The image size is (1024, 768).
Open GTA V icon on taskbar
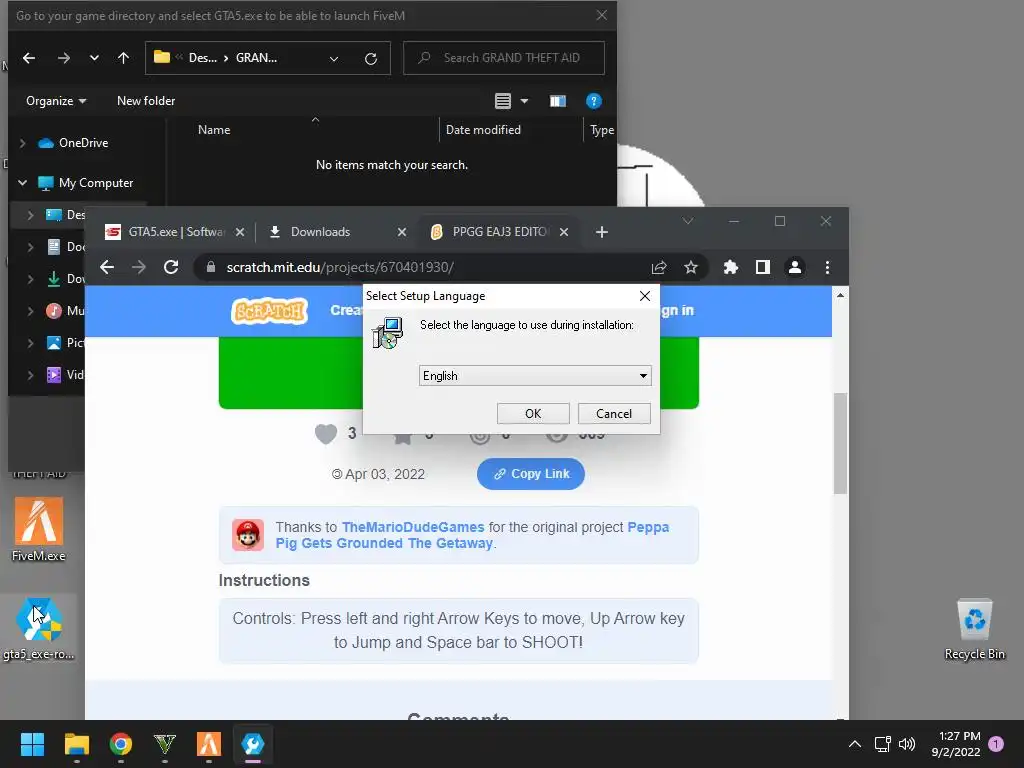click(165, 744)
